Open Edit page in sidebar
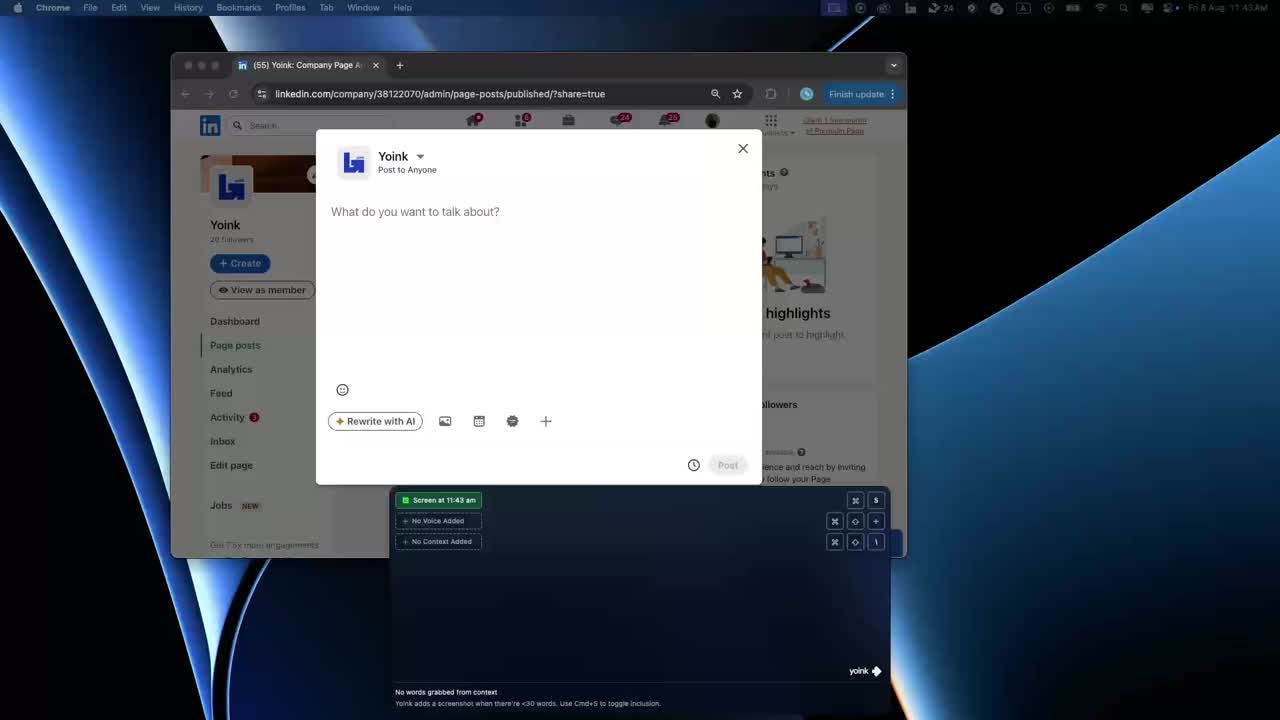Screen dimensions: 1280x720 click(x=231, y=465)
